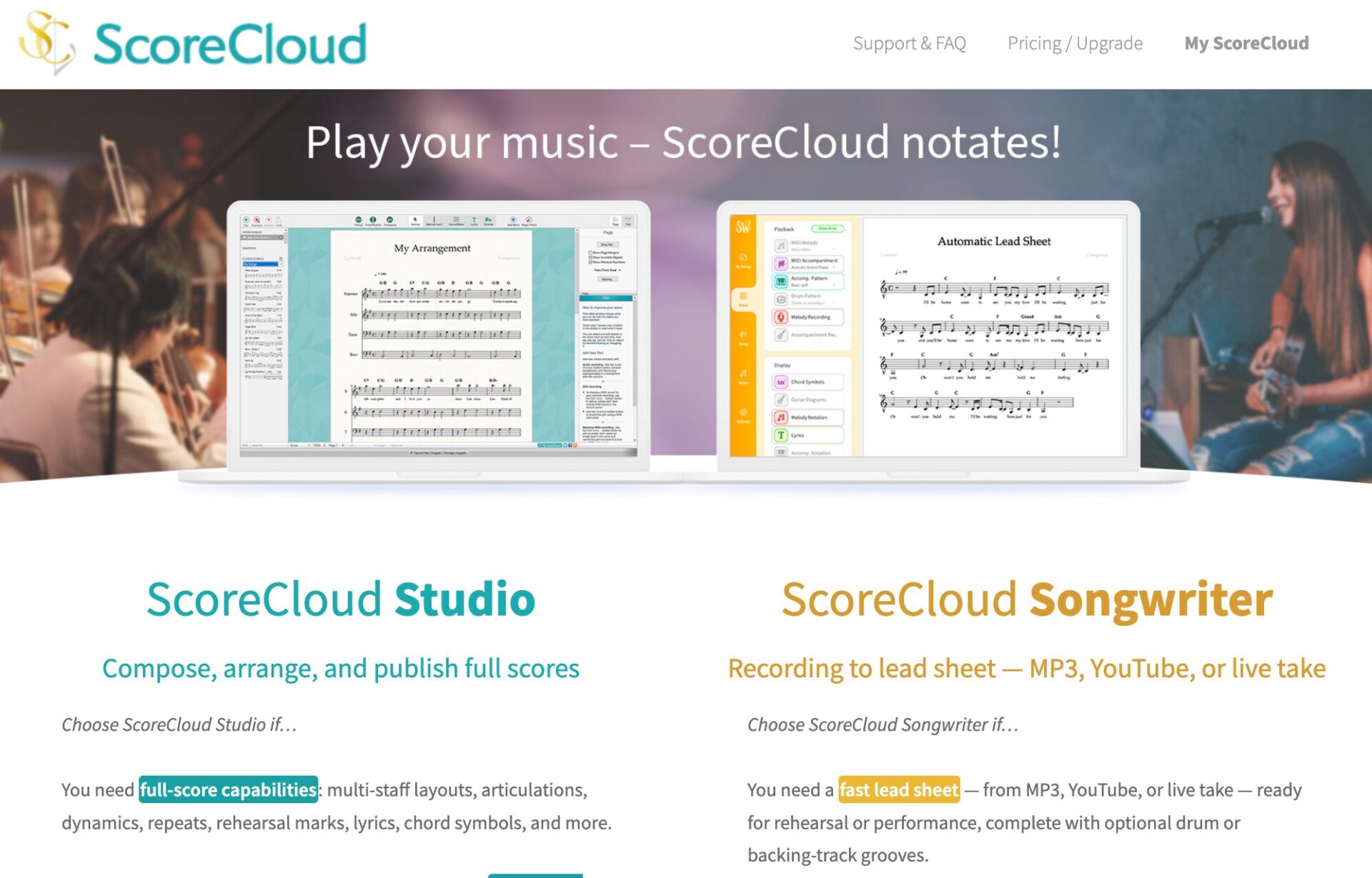Open the Pricing / Upgrade menu item
Image resolution: width=1372 pixels, height=878 pixels.
tap(1075, 43)
